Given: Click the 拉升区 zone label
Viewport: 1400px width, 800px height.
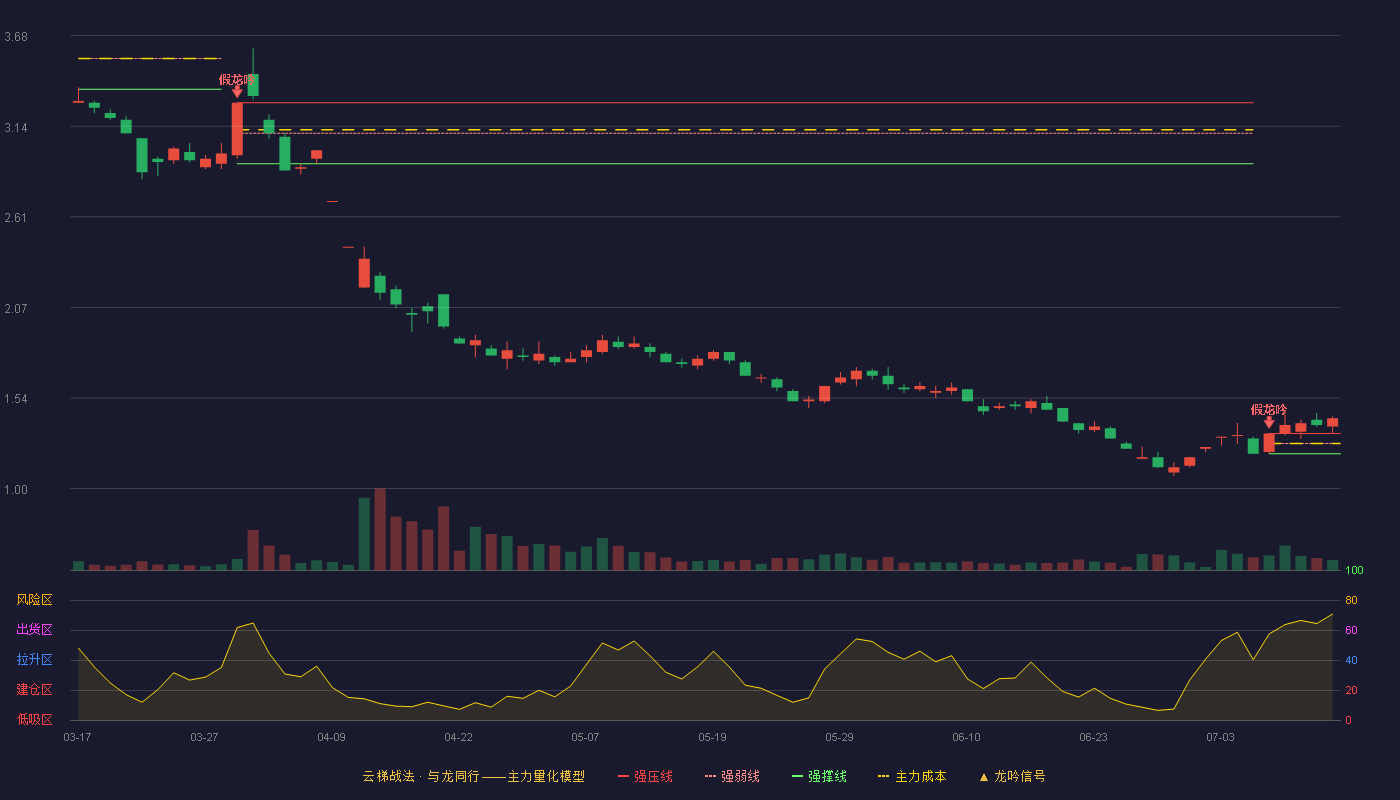Looking at the screenshot, I should point(34,660).
